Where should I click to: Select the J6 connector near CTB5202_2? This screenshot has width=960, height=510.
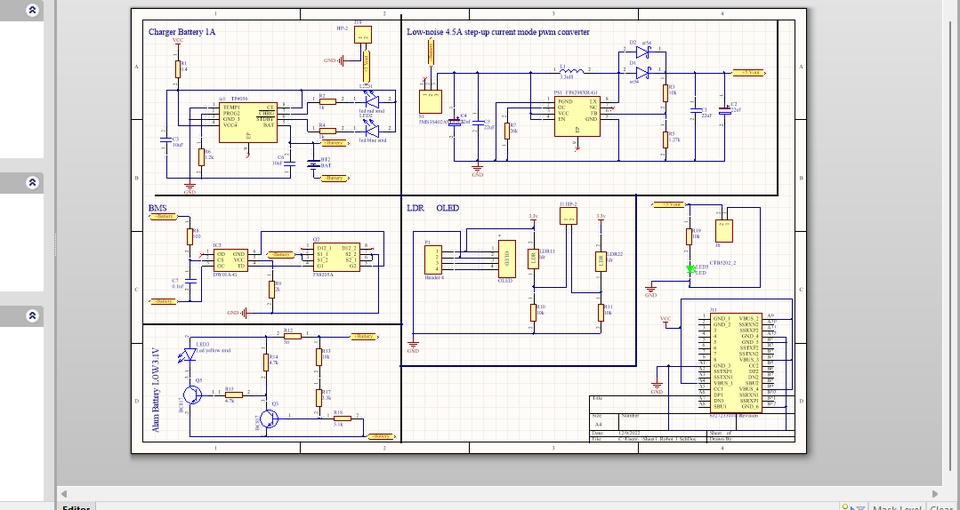pyautogui.click(x=724, y=229)
